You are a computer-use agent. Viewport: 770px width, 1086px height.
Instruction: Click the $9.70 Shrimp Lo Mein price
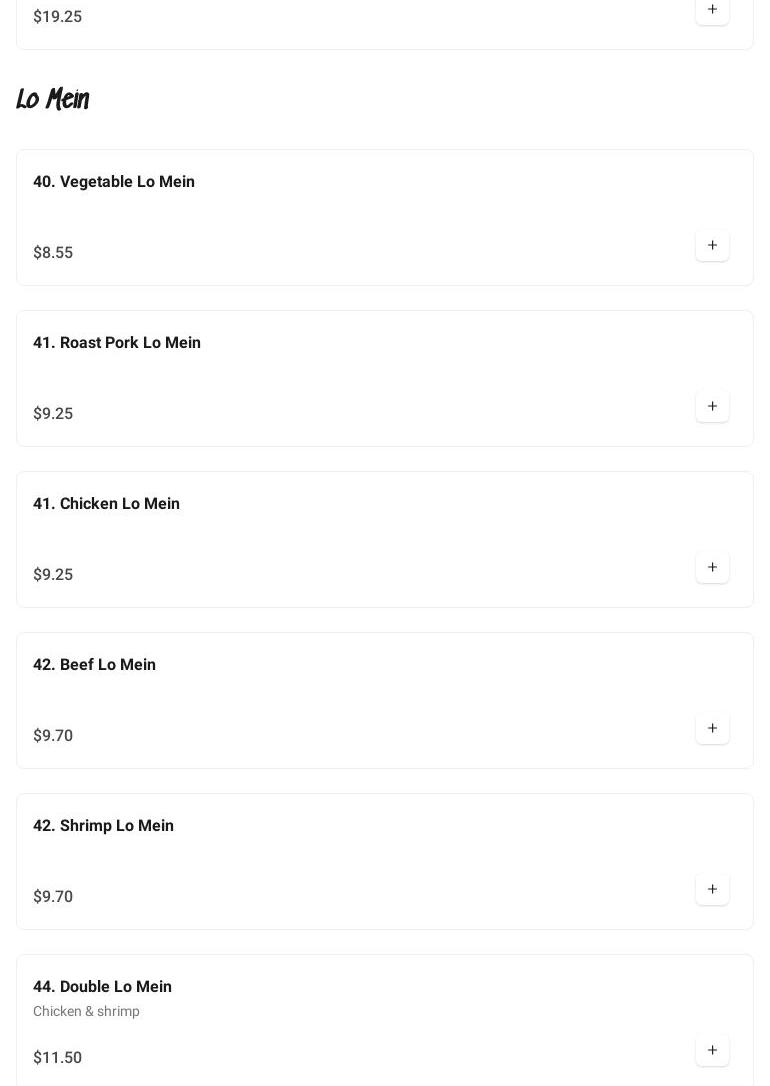(53, 897)
